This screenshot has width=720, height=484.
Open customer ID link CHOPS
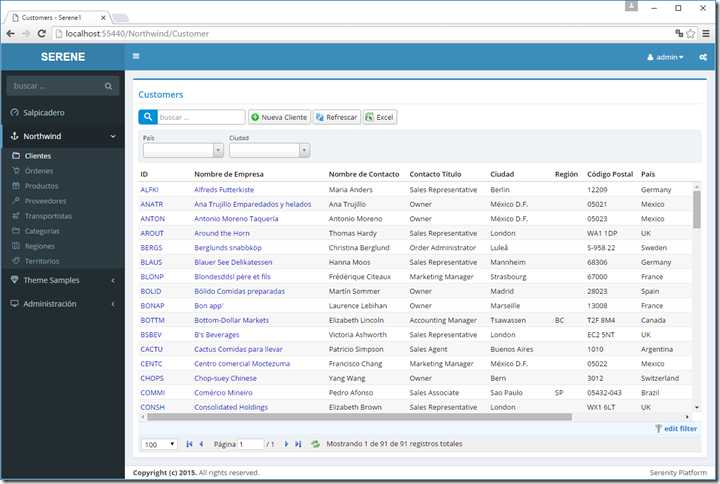(152, 378)
